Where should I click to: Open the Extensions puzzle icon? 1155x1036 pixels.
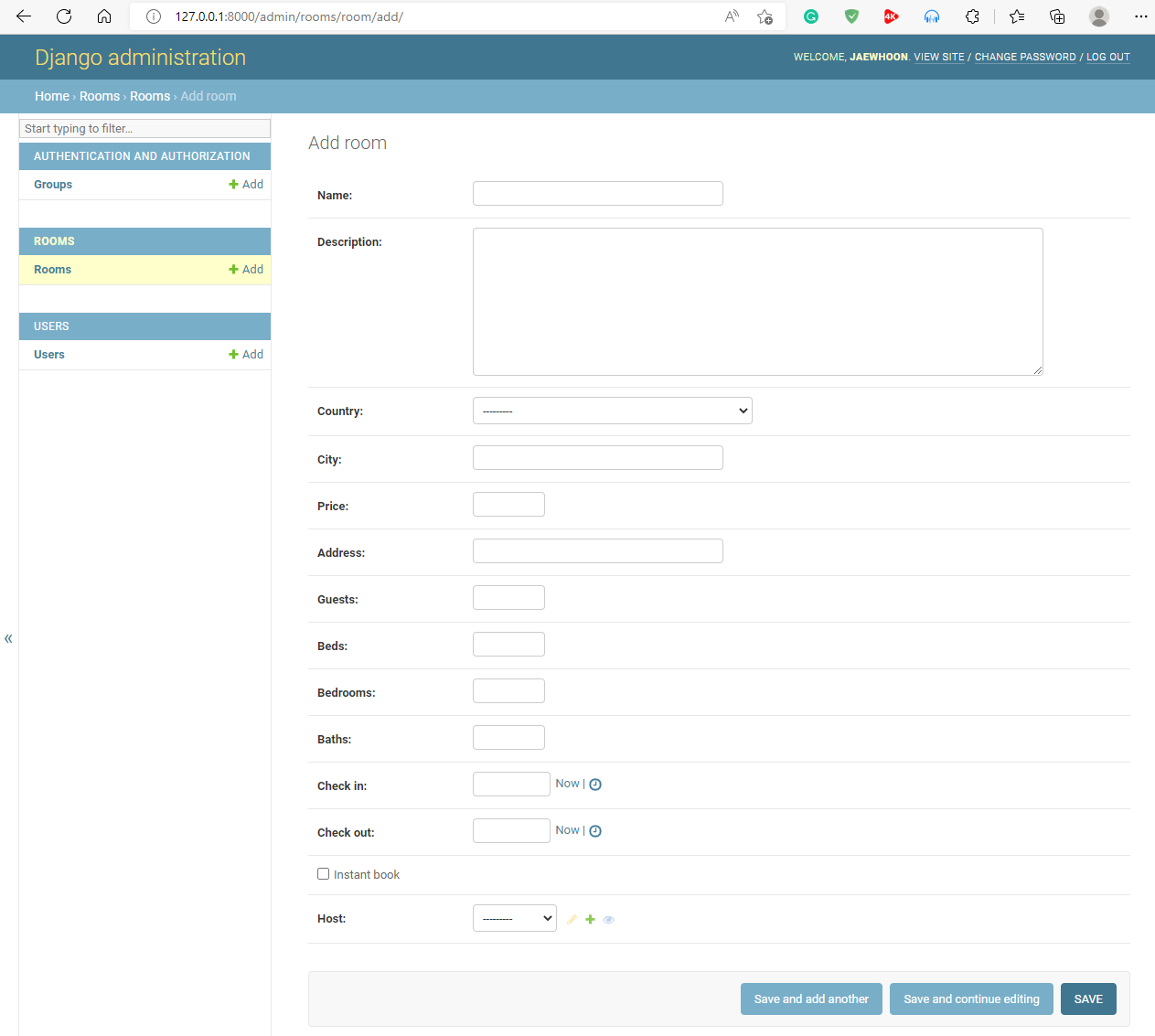click(x=972, y=16)
